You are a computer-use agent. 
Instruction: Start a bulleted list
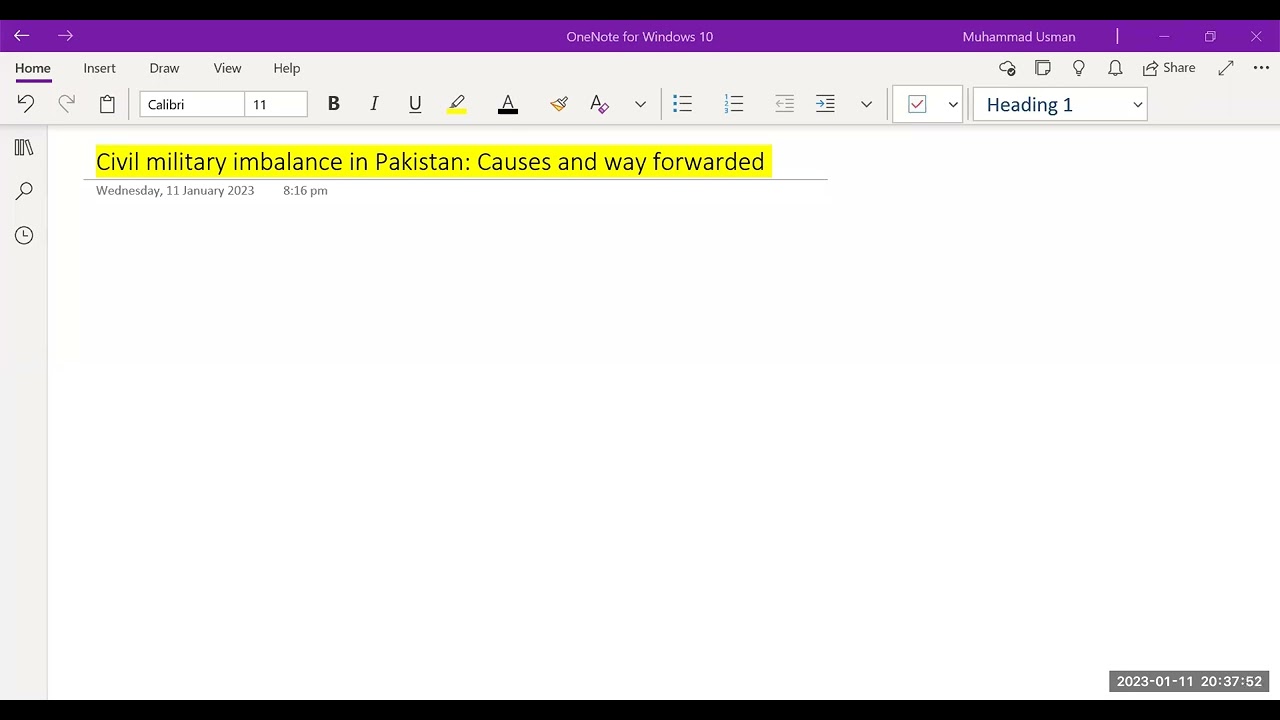(683, 104)
